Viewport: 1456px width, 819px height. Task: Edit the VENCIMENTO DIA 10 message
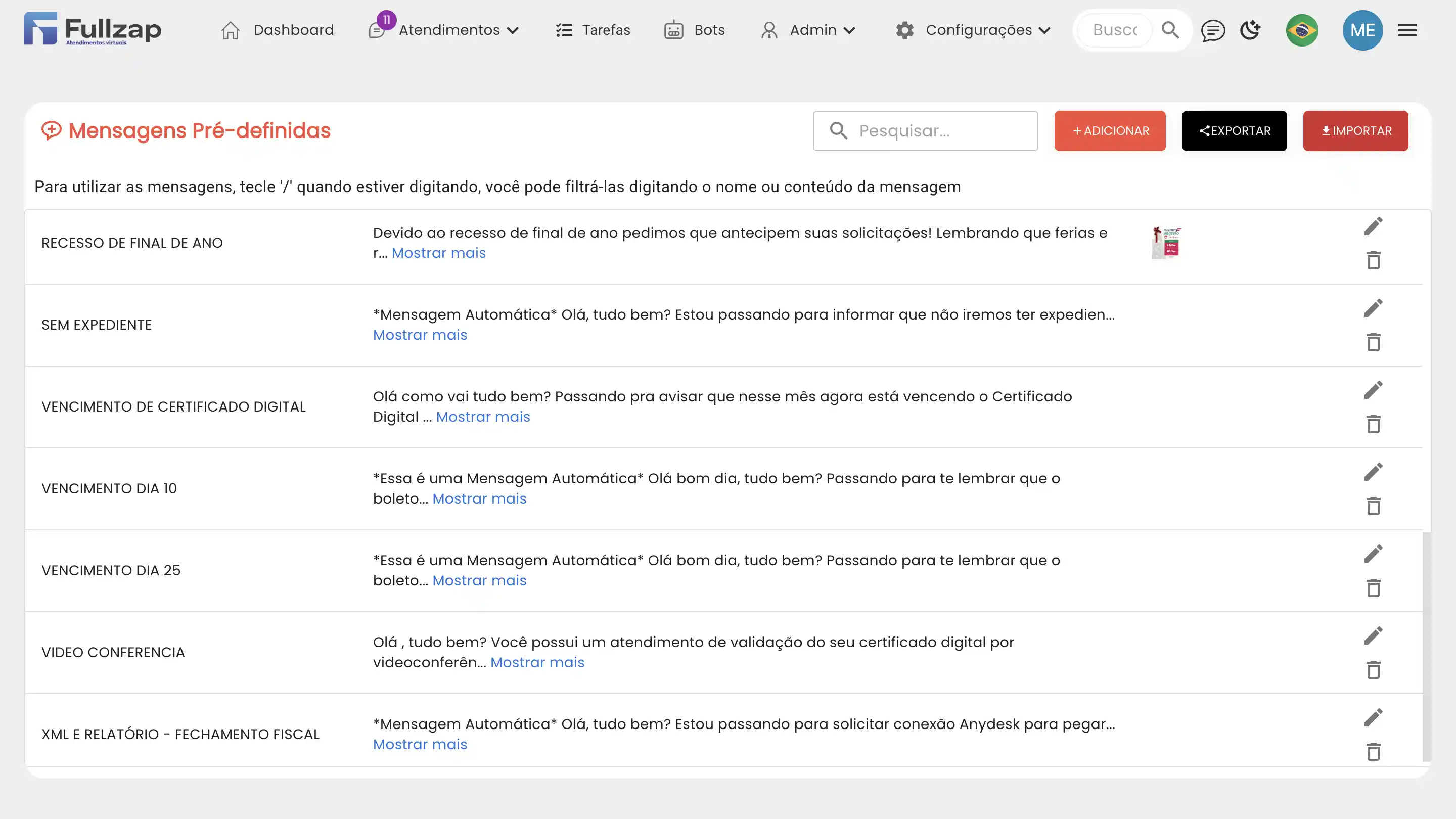(x=1373, y=472)
